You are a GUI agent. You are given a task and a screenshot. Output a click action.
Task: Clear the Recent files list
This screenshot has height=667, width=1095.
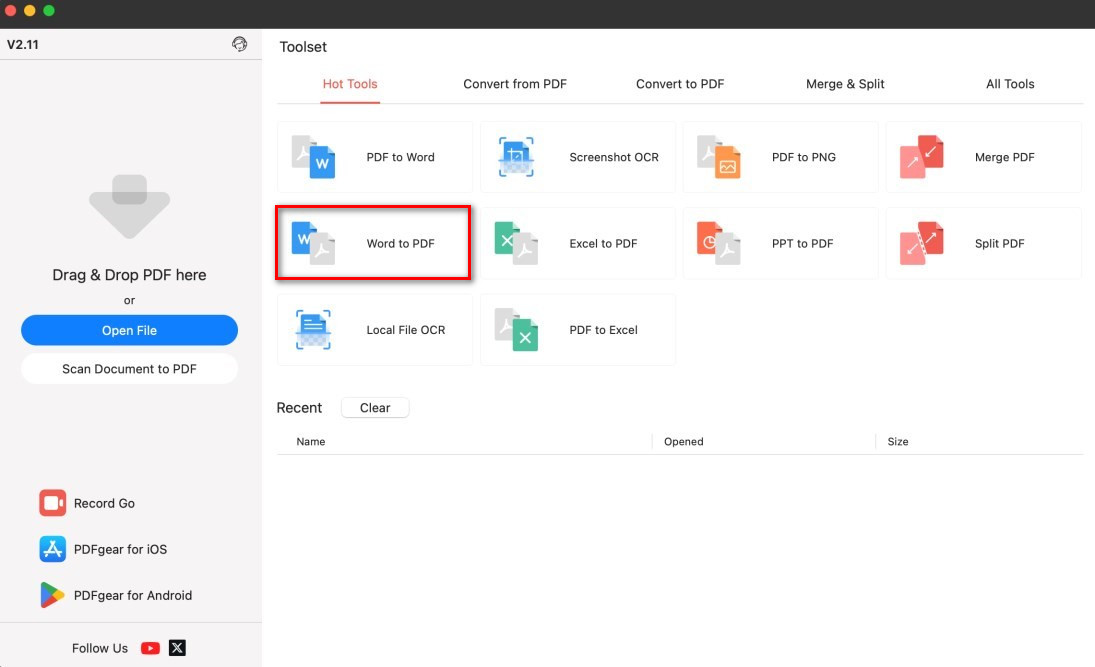(x=375, y=407)
